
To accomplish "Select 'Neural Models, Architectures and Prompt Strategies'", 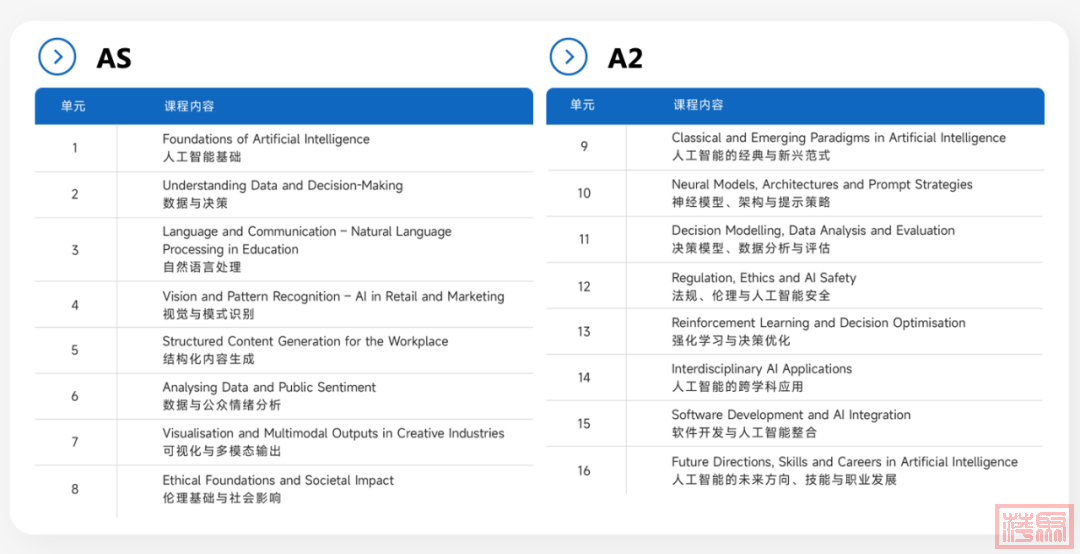I will click(822, 185).
